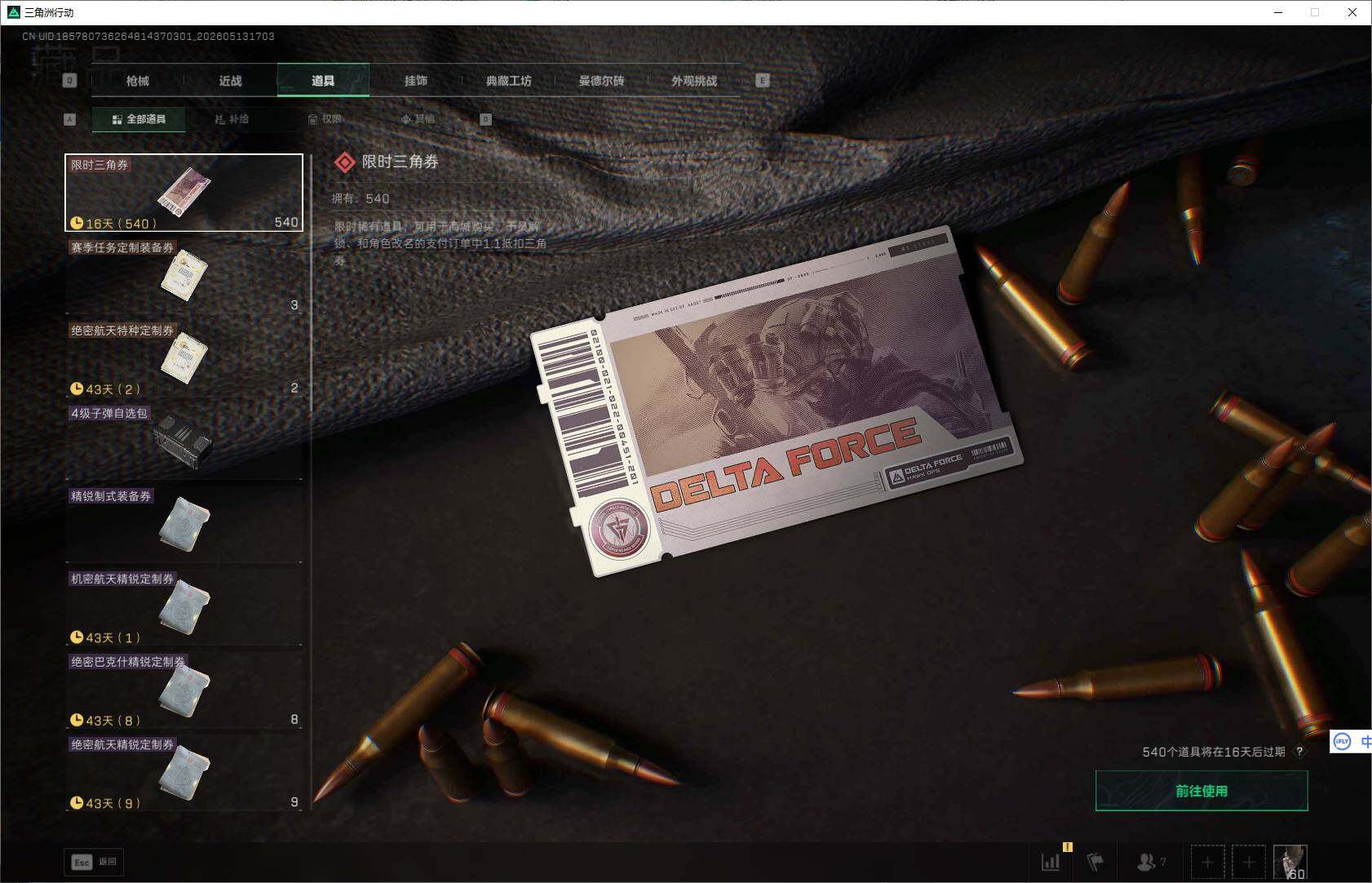The height and width of the screenshot is (883, 1372).
Task: Open the stats bar-chart icon
Action: pos(1051,862)
